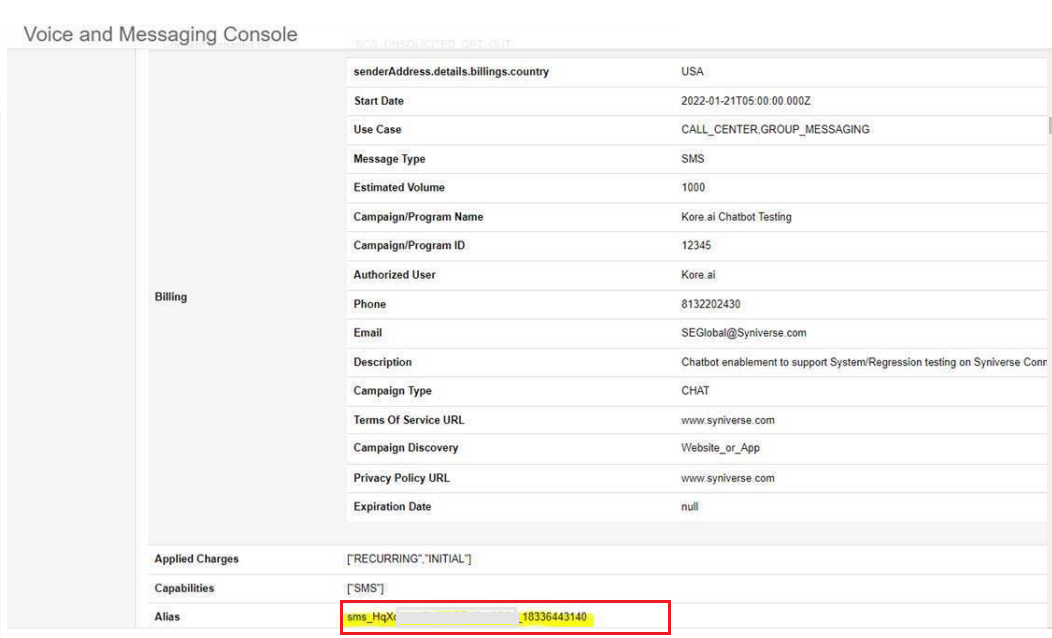The width and height of the screenshot is (1052, 638).
Task: Click the Campaign/Program ID value 12345
Action: [x=698, y=245]
